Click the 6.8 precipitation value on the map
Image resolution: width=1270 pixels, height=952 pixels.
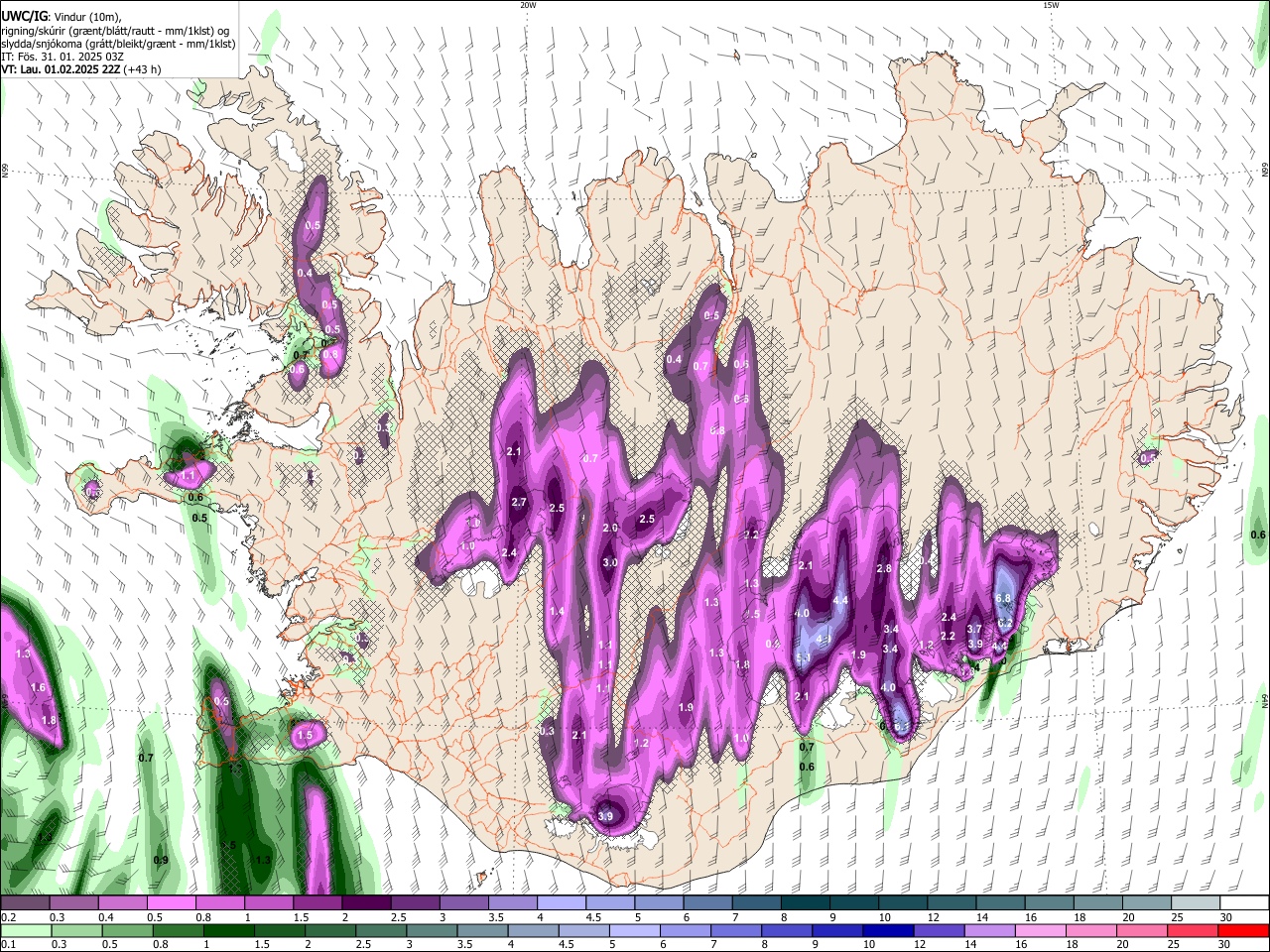point(1002,598)
